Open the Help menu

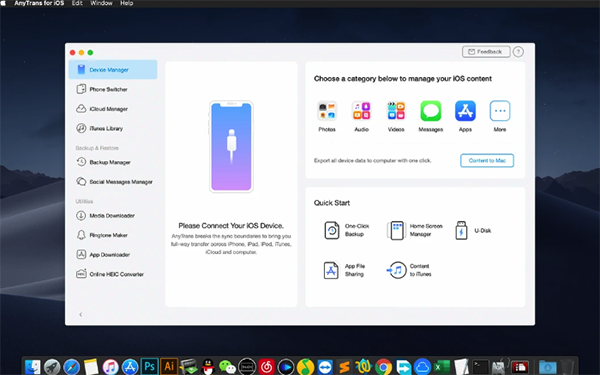click(127, 3)
